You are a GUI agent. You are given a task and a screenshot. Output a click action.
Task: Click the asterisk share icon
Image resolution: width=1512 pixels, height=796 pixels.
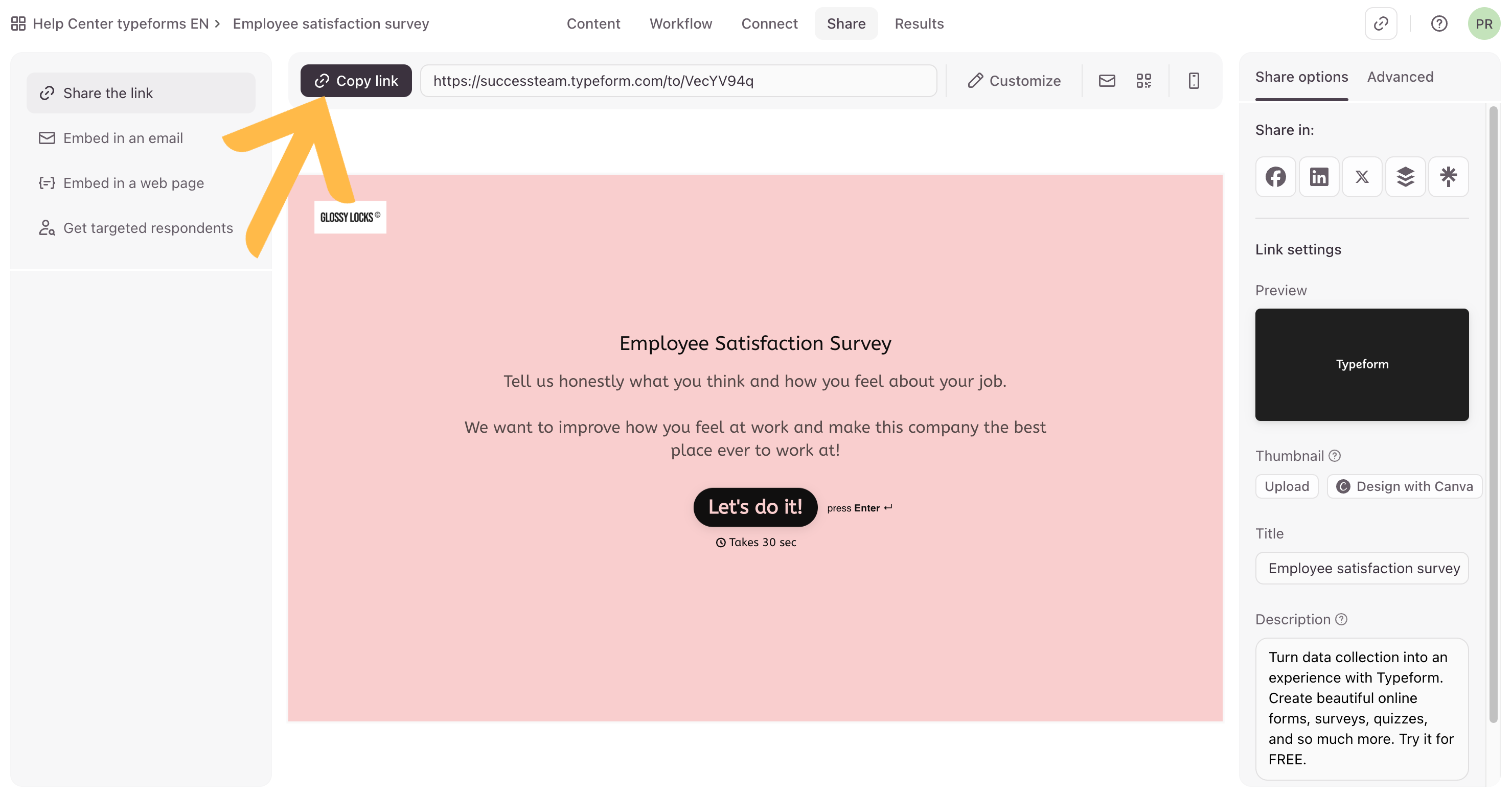(1448, 177)
